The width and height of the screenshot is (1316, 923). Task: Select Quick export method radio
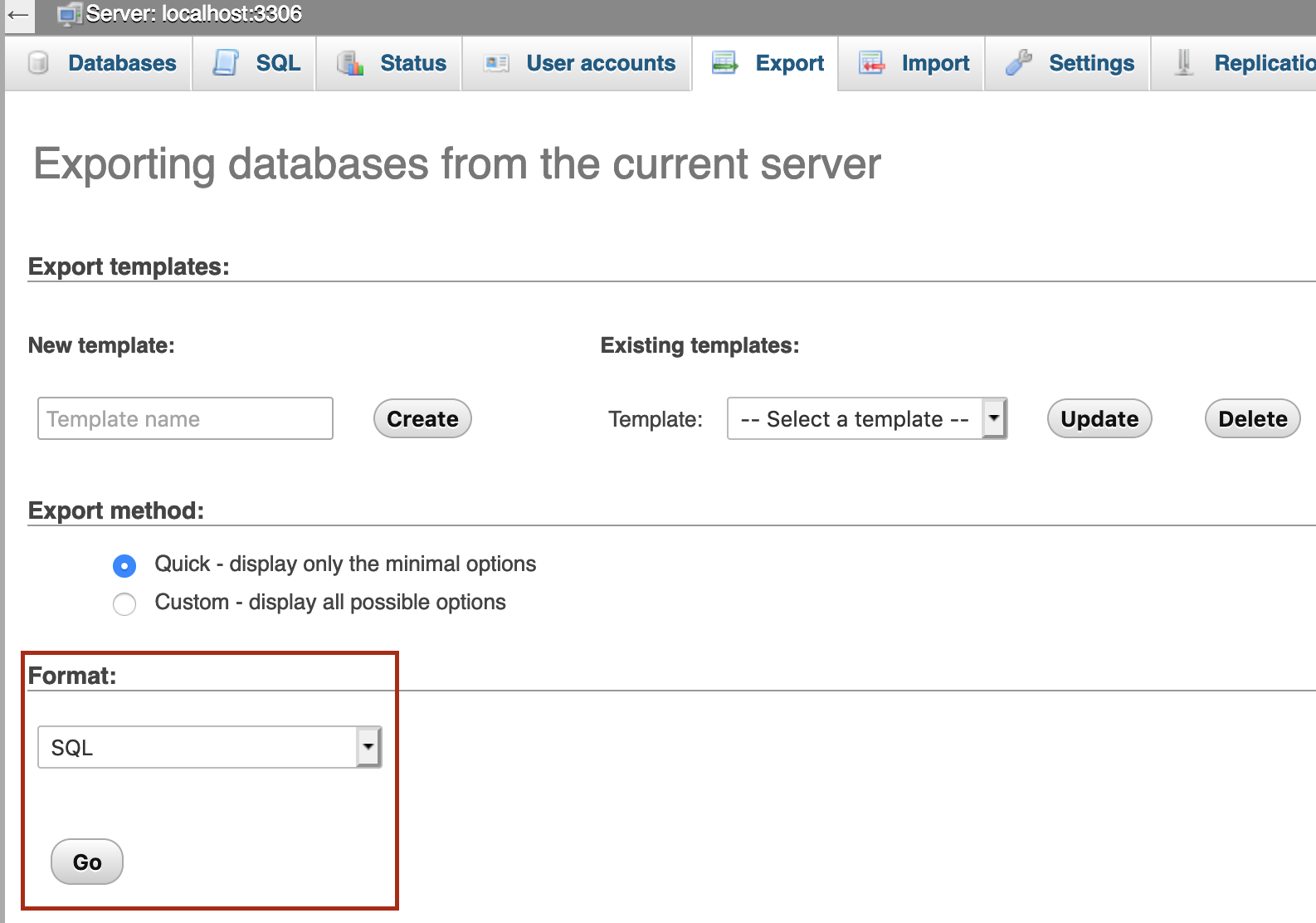pos(124,566)
